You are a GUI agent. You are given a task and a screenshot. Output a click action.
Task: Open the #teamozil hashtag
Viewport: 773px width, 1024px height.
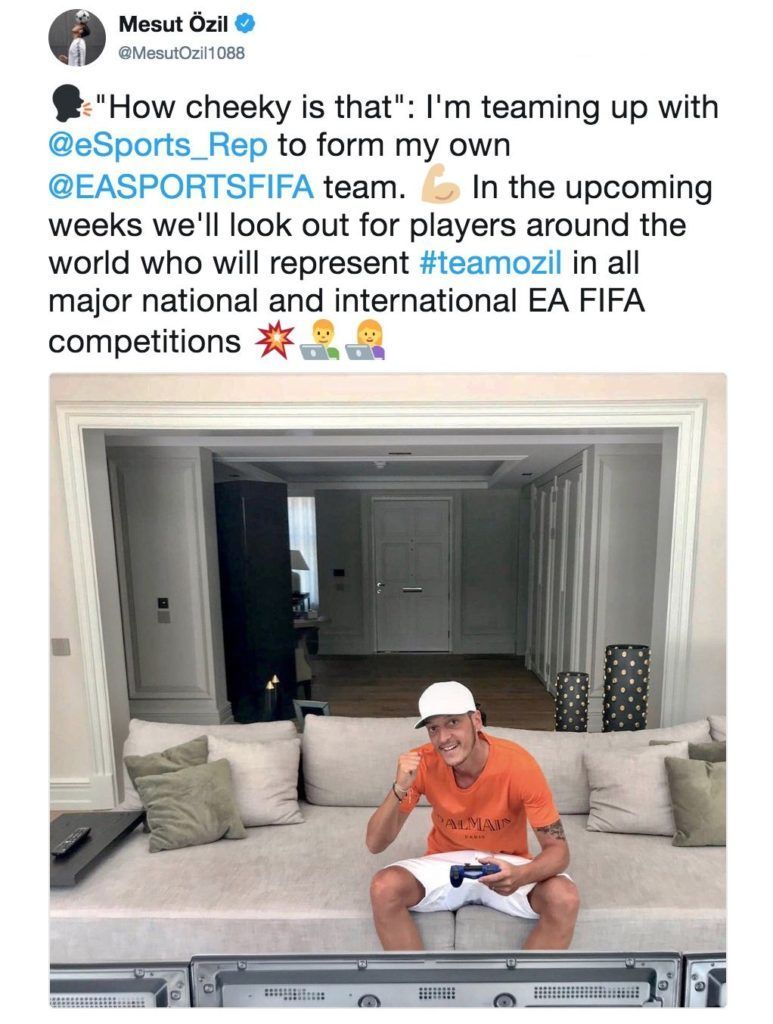coord(489,264)
